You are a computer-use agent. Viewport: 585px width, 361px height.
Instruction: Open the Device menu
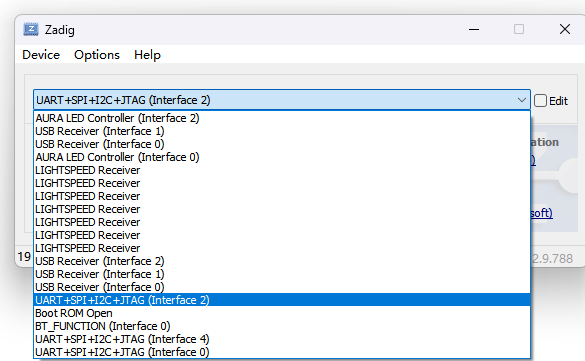point(41,55)
